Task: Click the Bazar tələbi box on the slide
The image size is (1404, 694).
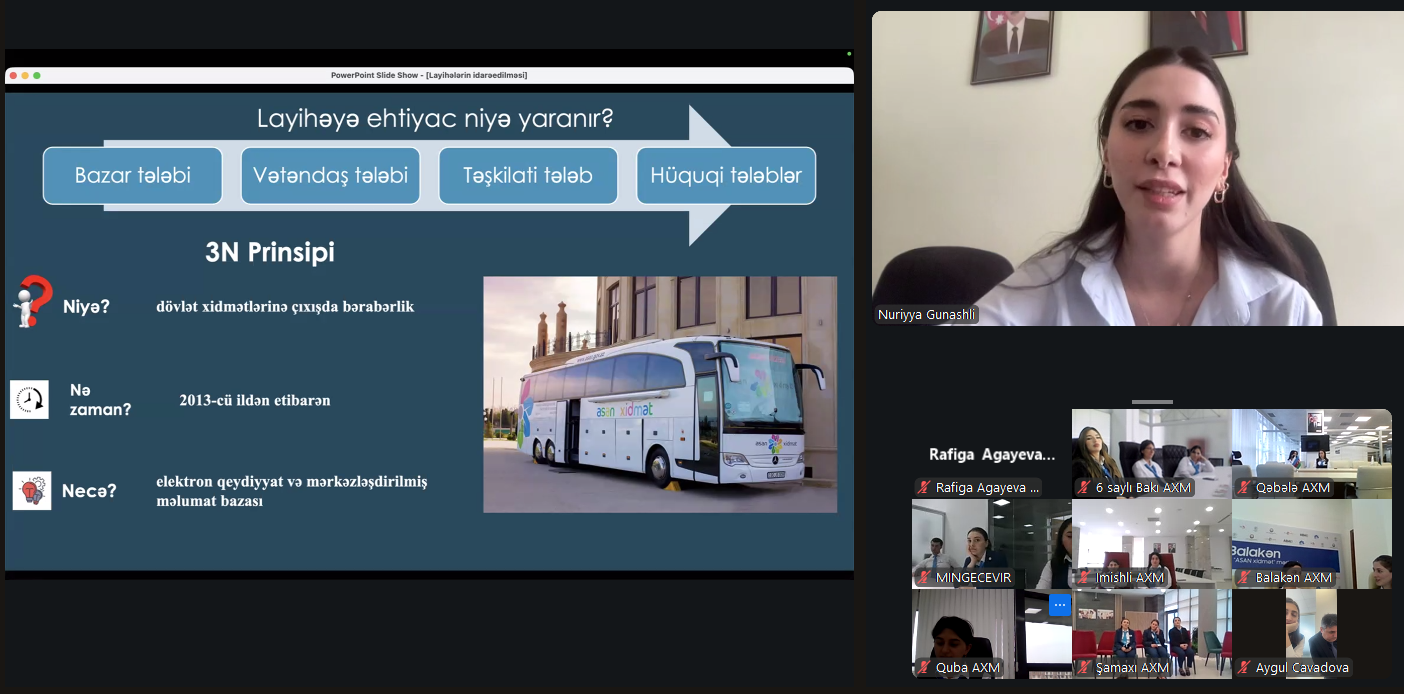Action: [x=132, y=176]
